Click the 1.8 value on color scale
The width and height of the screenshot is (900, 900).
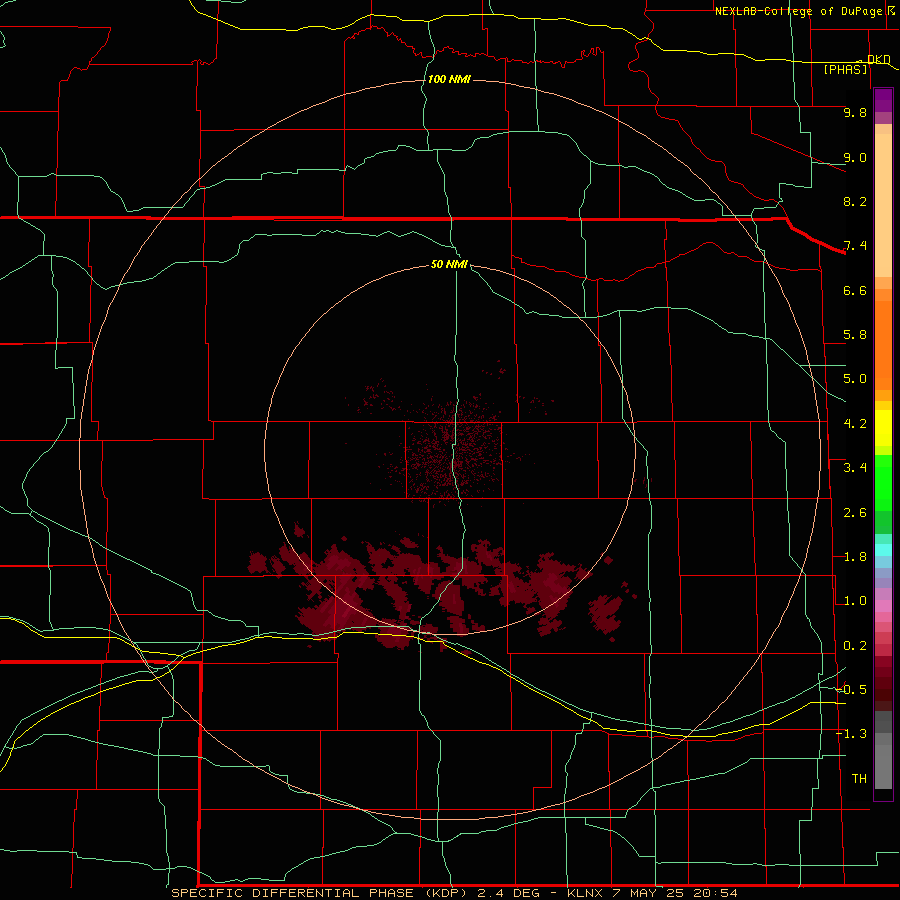(855, 557)
